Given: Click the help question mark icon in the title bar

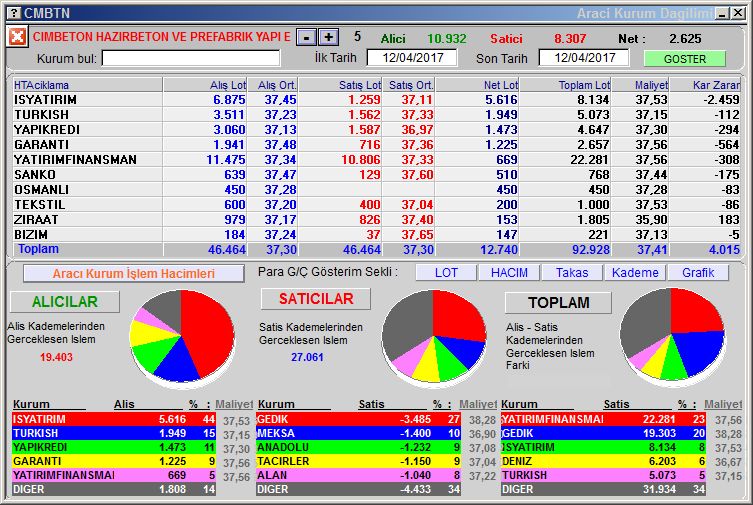Looking at the screenshot, I should click(16, 13).
